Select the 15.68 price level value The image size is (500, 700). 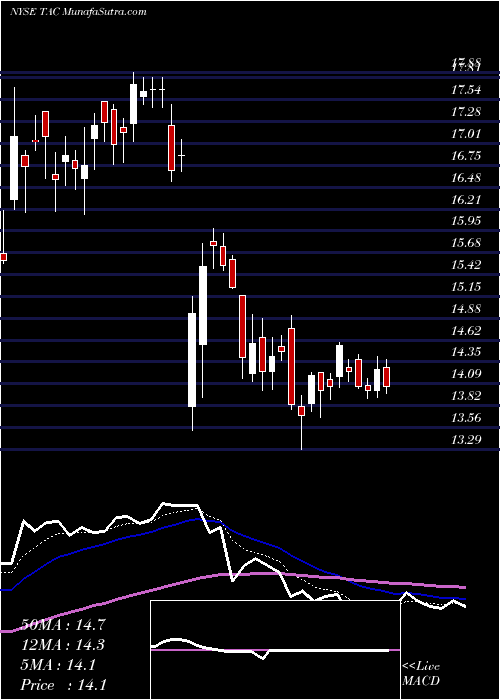(x=466, y=243)
